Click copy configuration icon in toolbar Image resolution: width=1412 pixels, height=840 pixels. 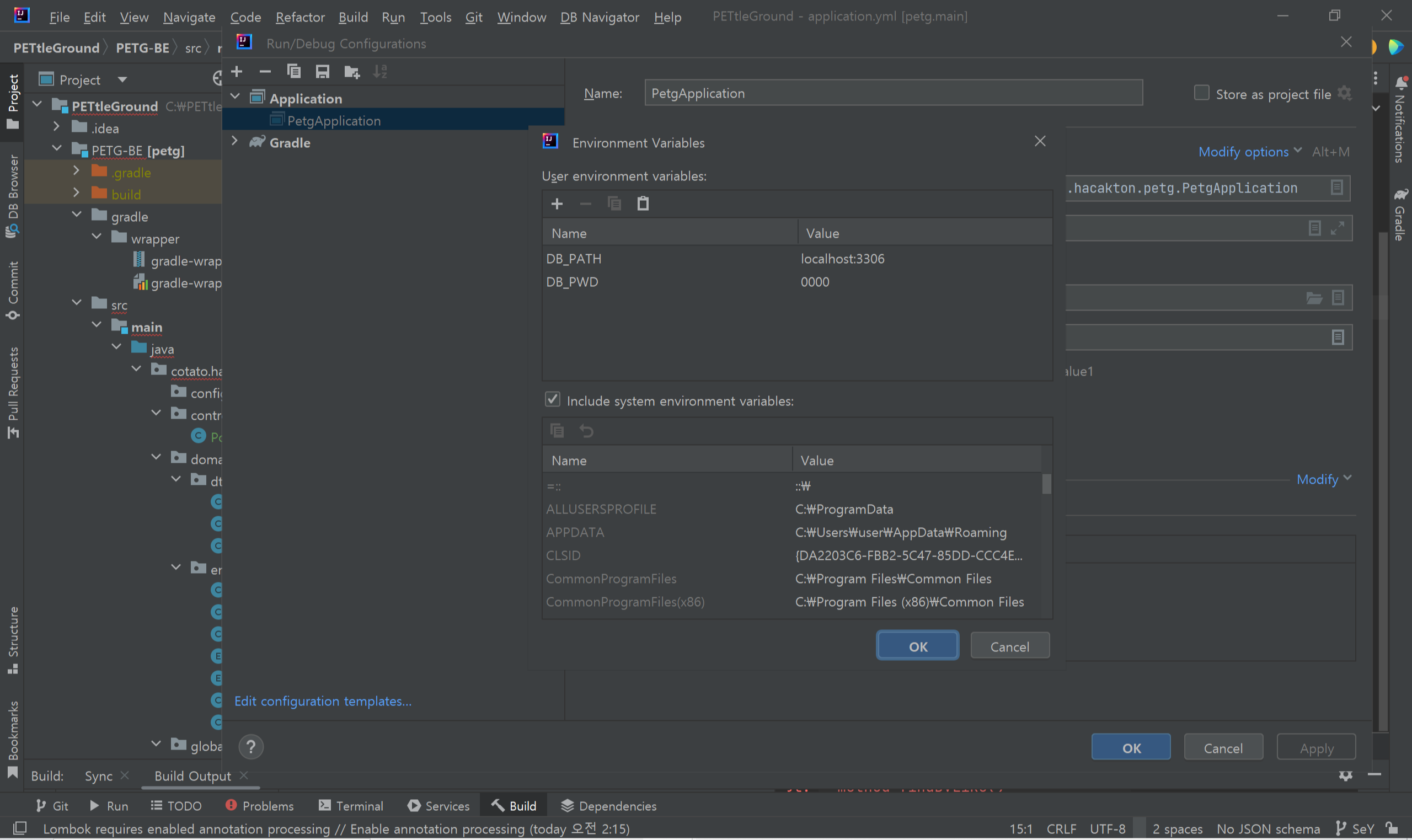(294, 71)
